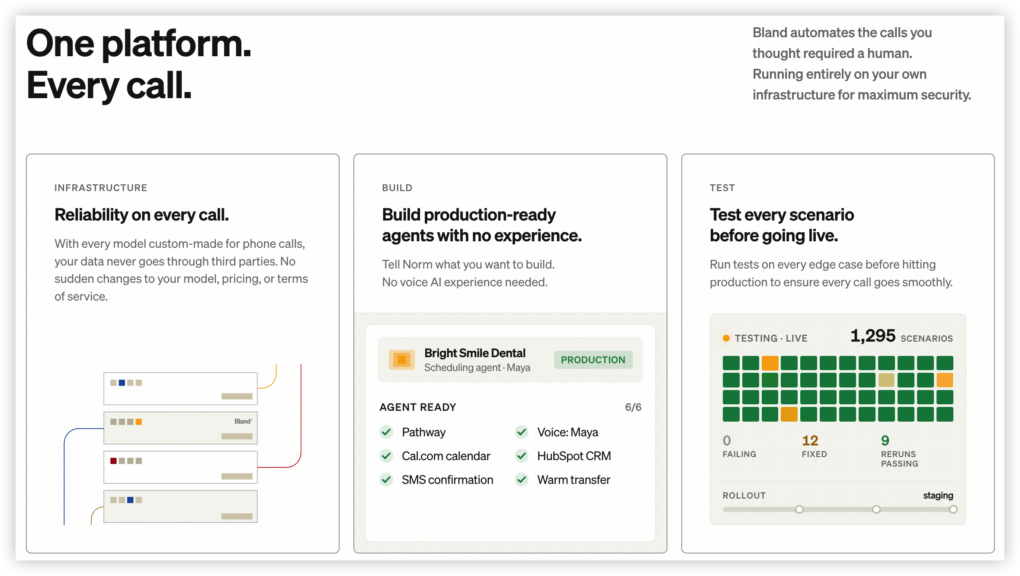Click the INFRASTRUCTURE card label
Screen dimensions: 1020x576
(101, 187)
